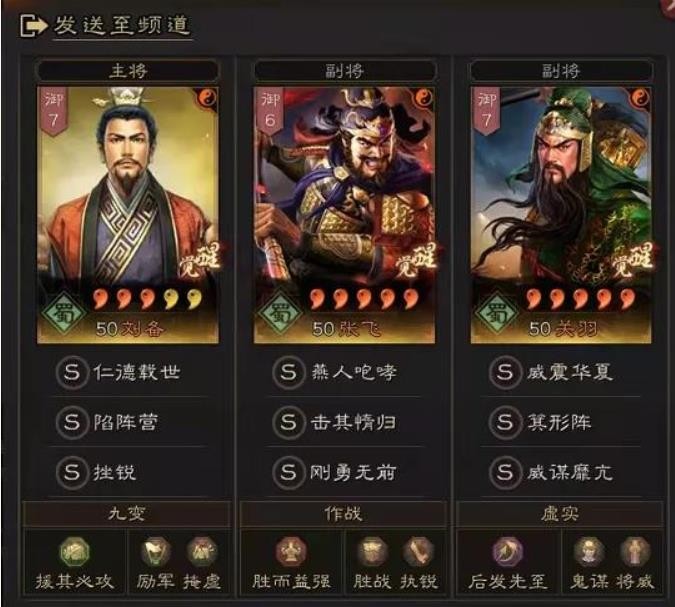Open the 后发先至 tactic icon

coord(508,552)
